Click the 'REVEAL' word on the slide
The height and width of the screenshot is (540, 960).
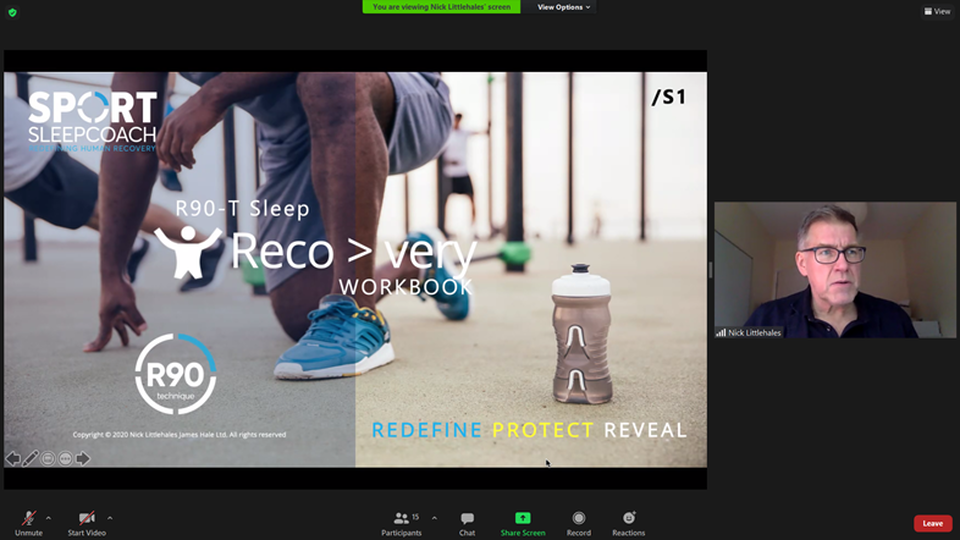pos(645,430)
